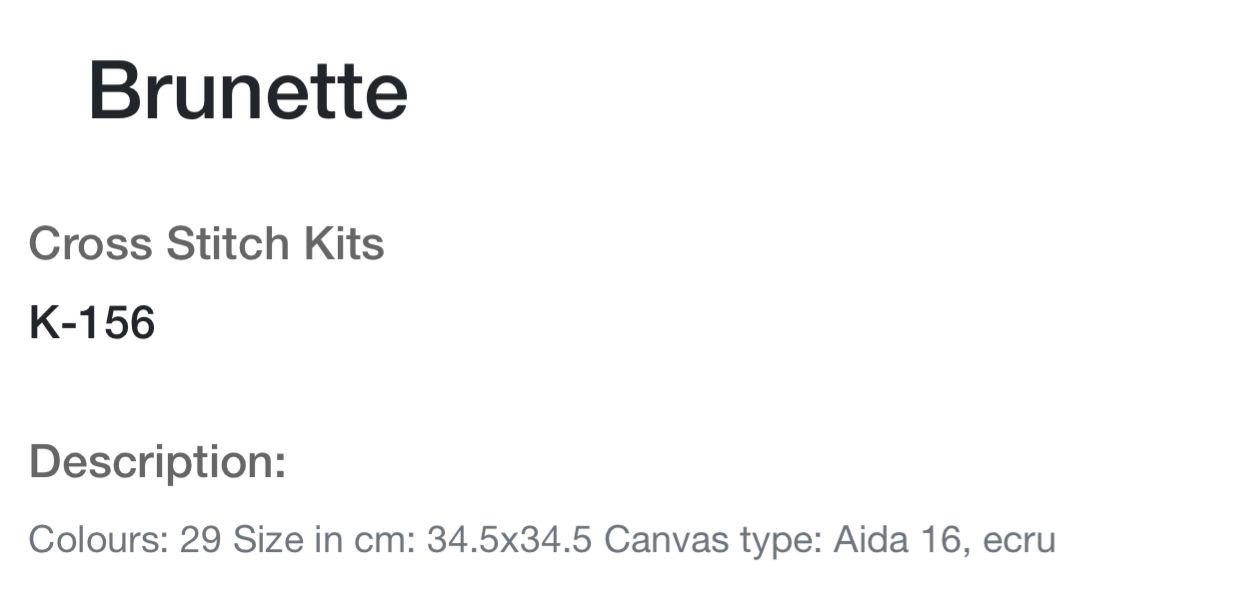Click the word Cross in category
This screenshot has width=1242, height=609.
90,244
